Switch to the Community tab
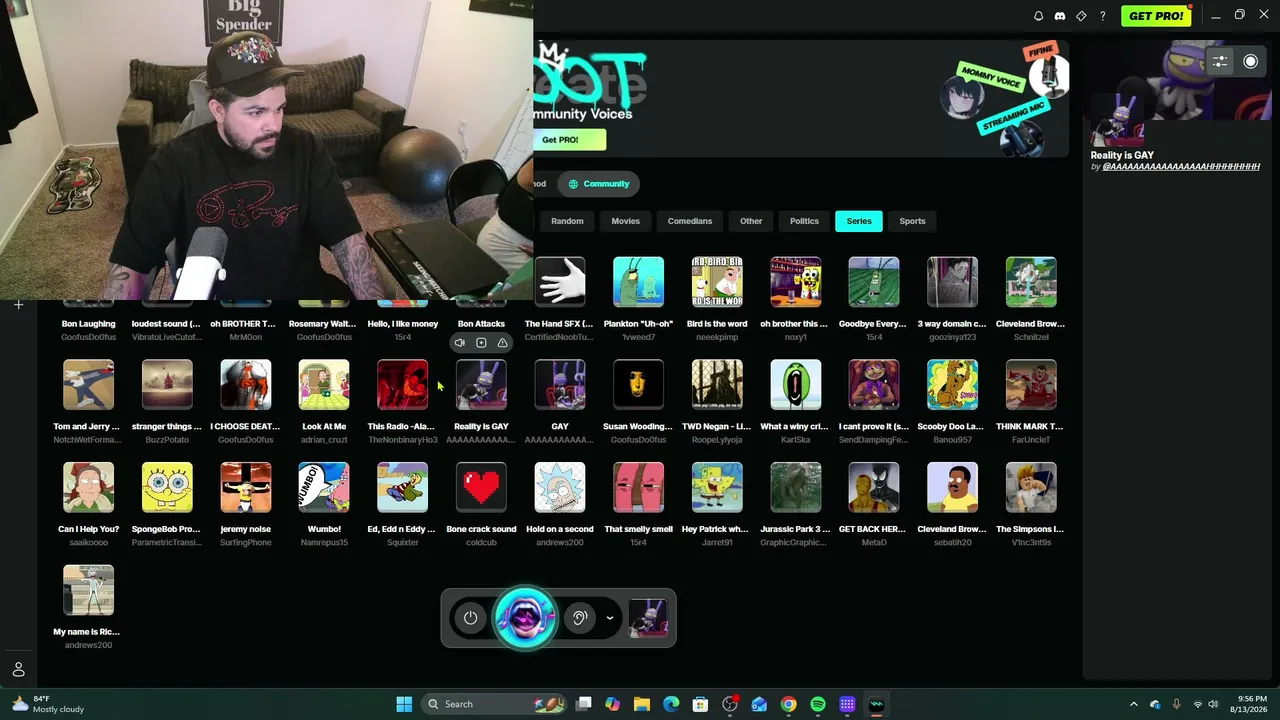Image resolution: width=1280 pixels, height=720 pixels. [x=599, y=184]
